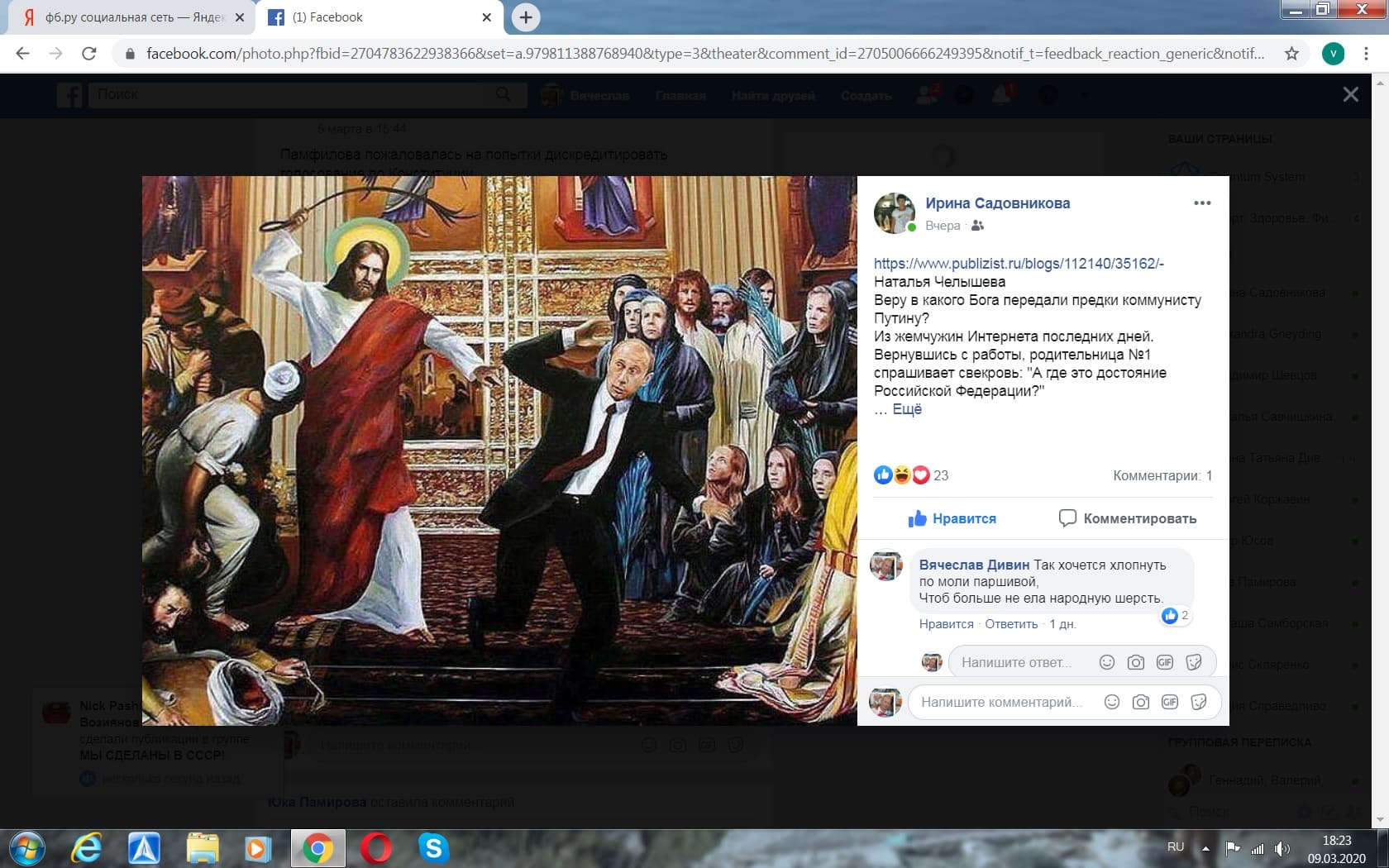This screenshot has width=1389, height=868.
Task: Bookmark this page with the star icon
Action: (x=1291, y=54)
